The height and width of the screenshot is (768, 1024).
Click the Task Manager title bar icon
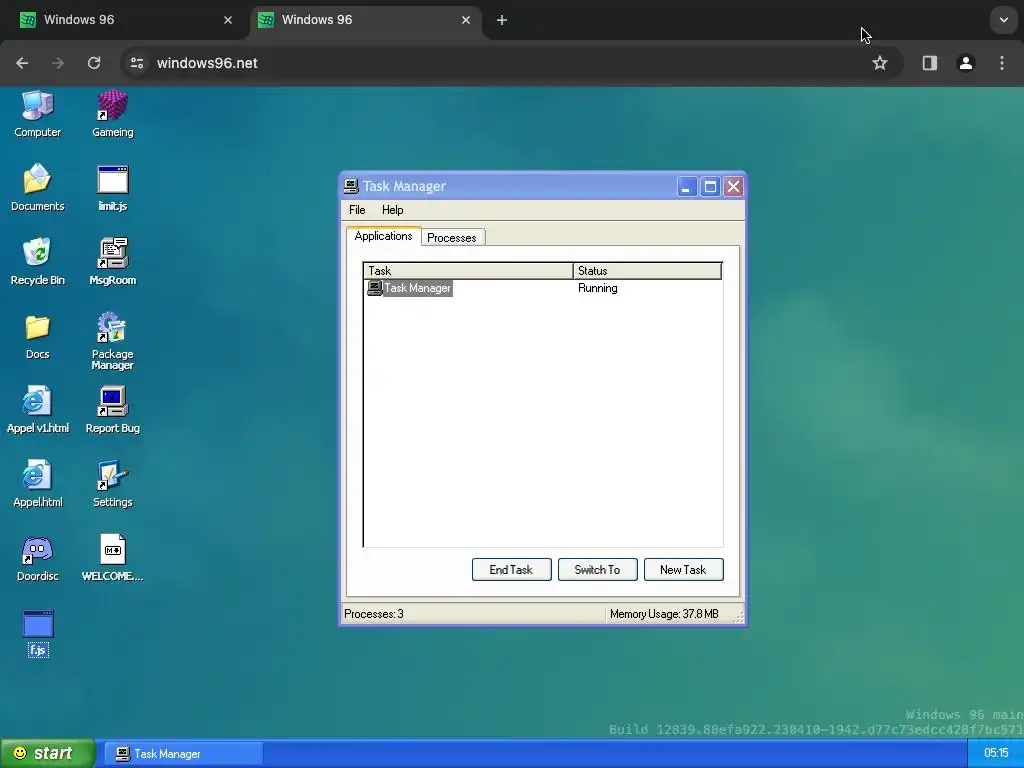tap(351, 186)
